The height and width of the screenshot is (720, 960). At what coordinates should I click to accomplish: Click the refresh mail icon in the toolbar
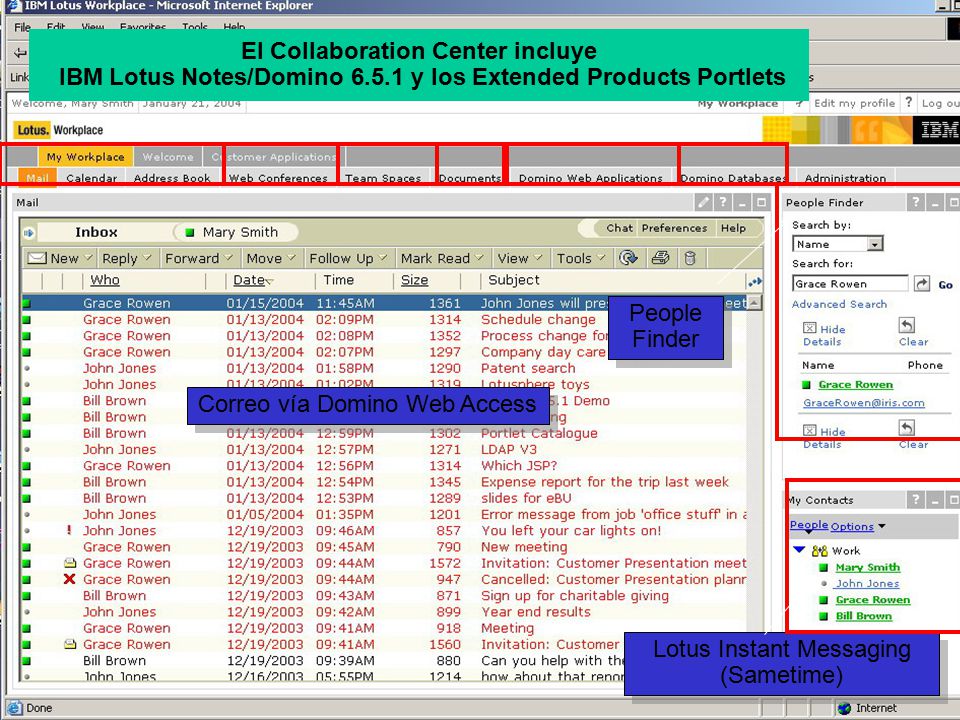tap(628, 258)
